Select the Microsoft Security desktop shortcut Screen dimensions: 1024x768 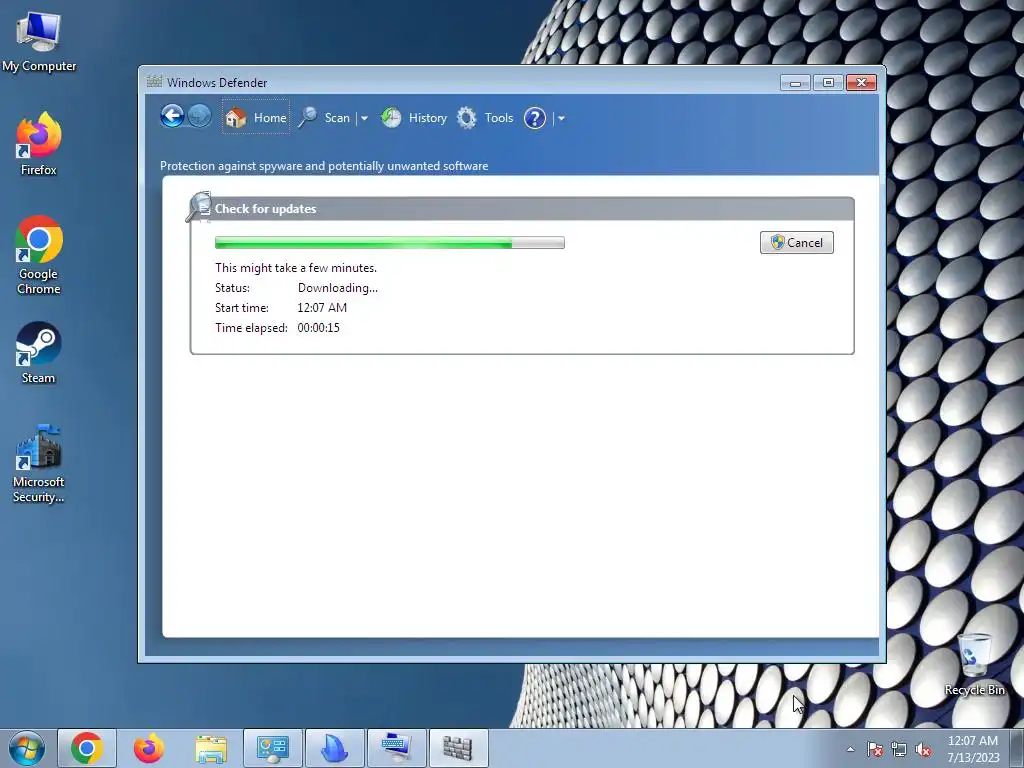pos(39,464)
